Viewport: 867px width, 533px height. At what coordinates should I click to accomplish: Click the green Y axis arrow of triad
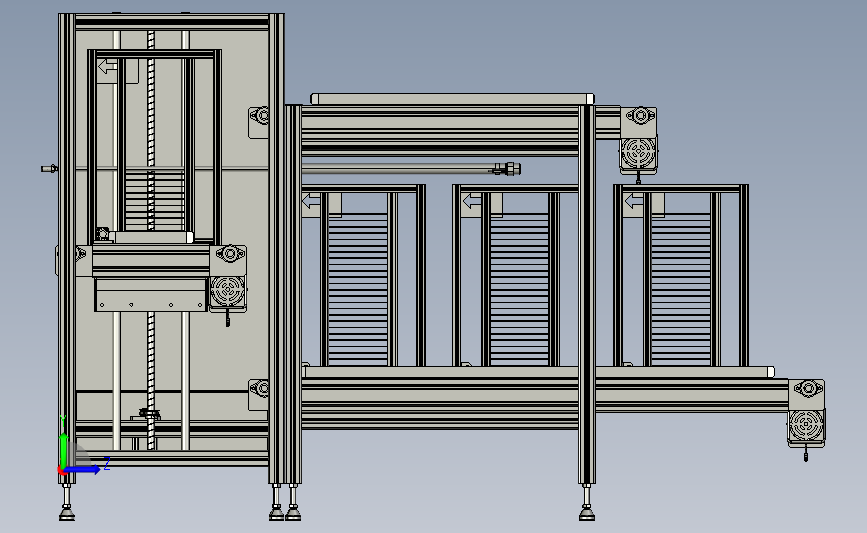63,450
